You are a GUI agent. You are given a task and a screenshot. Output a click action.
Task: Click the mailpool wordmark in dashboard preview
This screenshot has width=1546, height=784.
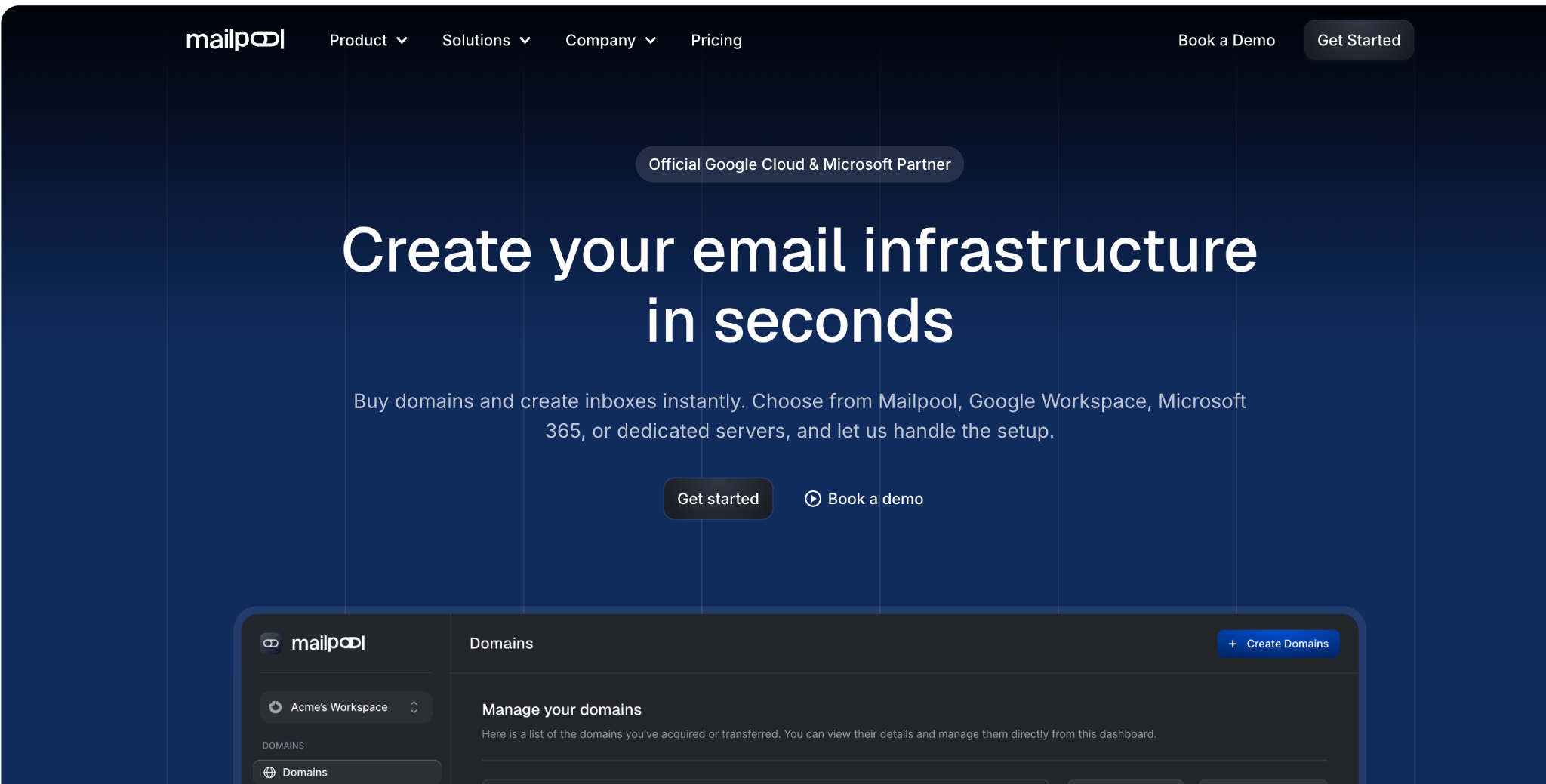coord(328,643)
